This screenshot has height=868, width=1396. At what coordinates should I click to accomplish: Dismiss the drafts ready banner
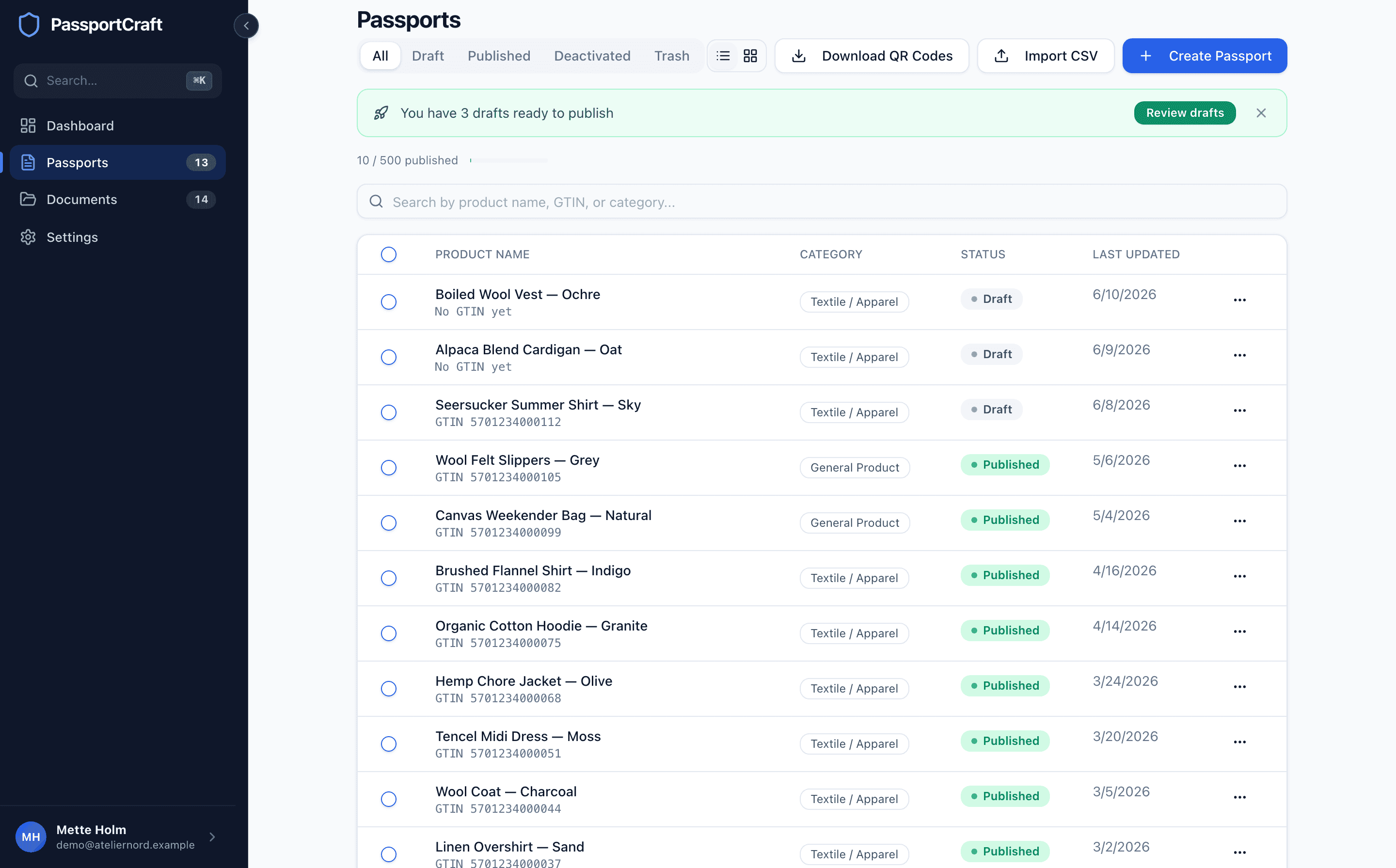[1261, 112]
